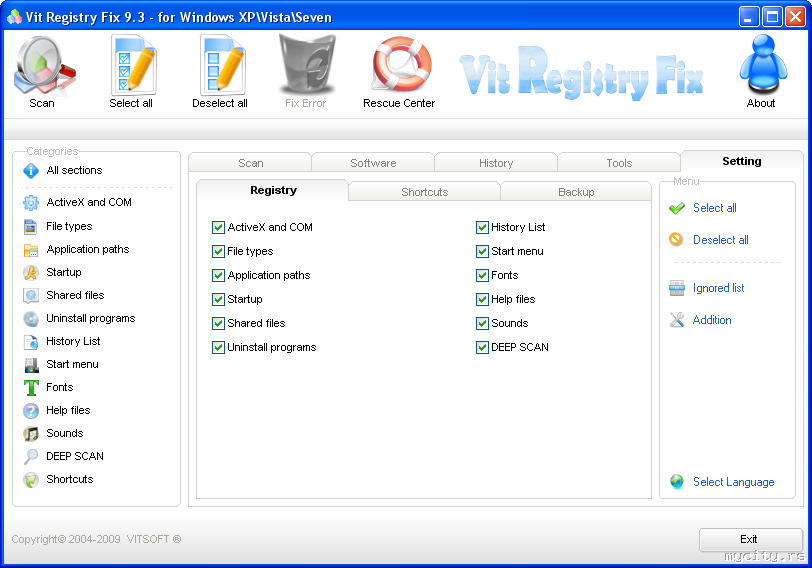Image resolution: width=812 pixels, height=568 pixels.
Task: Click the Ignored list icon in Menu
Action: pyautogui.click(x=677, y=288)
